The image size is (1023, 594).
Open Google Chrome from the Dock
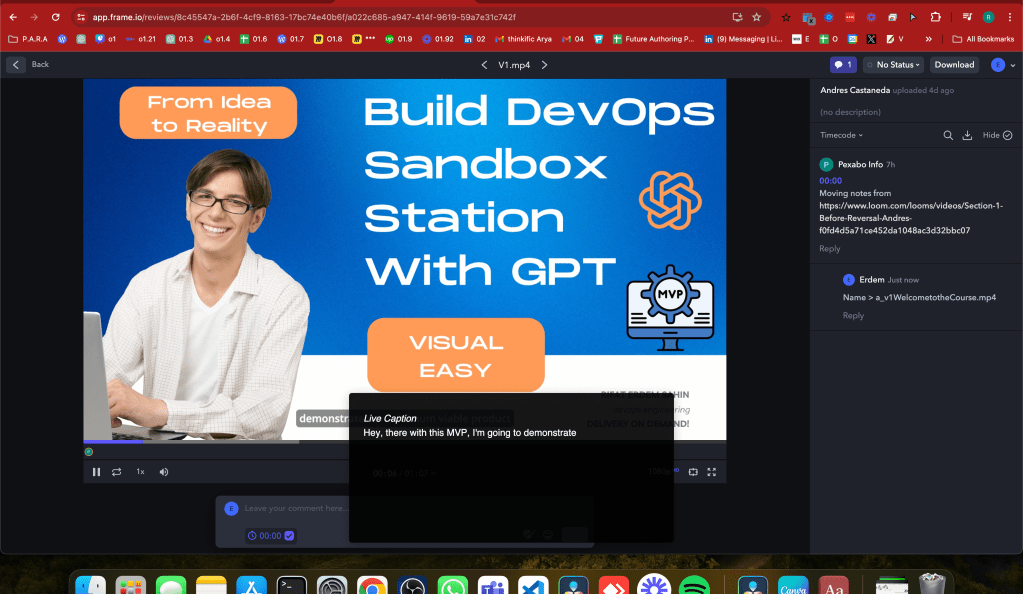[x=372, y=586]
